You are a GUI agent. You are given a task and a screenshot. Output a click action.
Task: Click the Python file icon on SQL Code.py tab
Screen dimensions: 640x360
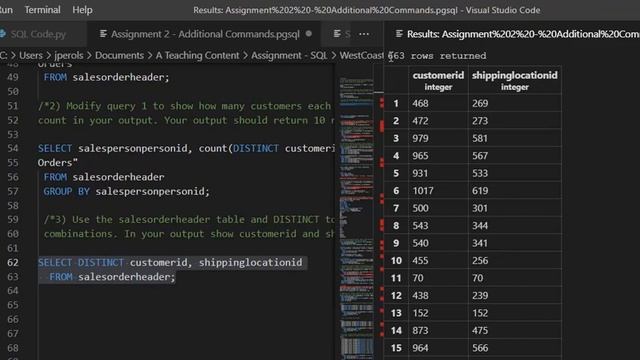pyautogui.click(x=3, y=34)
